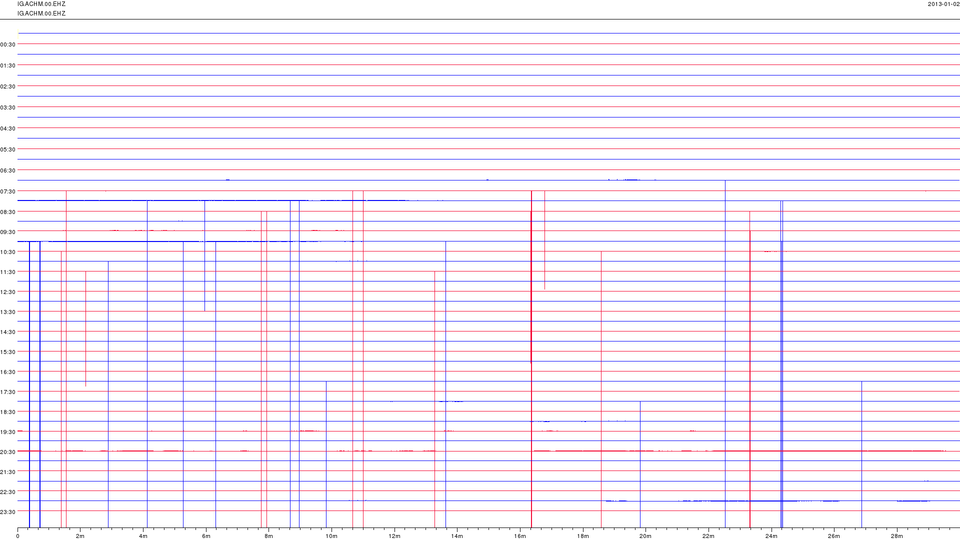The image size is (960, 540).
Task: Click the 10m axis tick label
Action: tap(331, 536)
